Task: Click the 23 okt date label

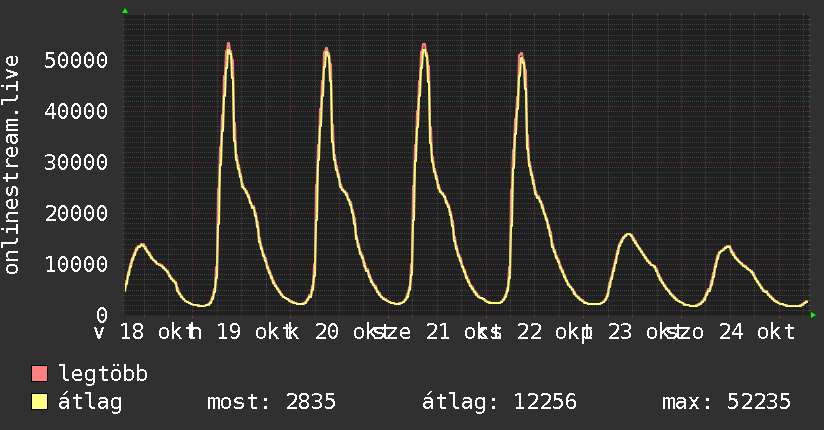Action: [x=644, y=332]
